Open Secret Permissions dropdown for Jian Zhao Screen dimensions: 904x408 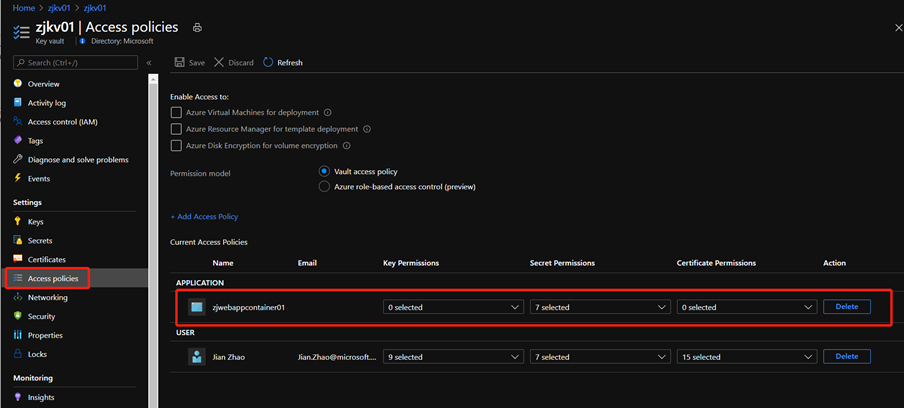600,357
